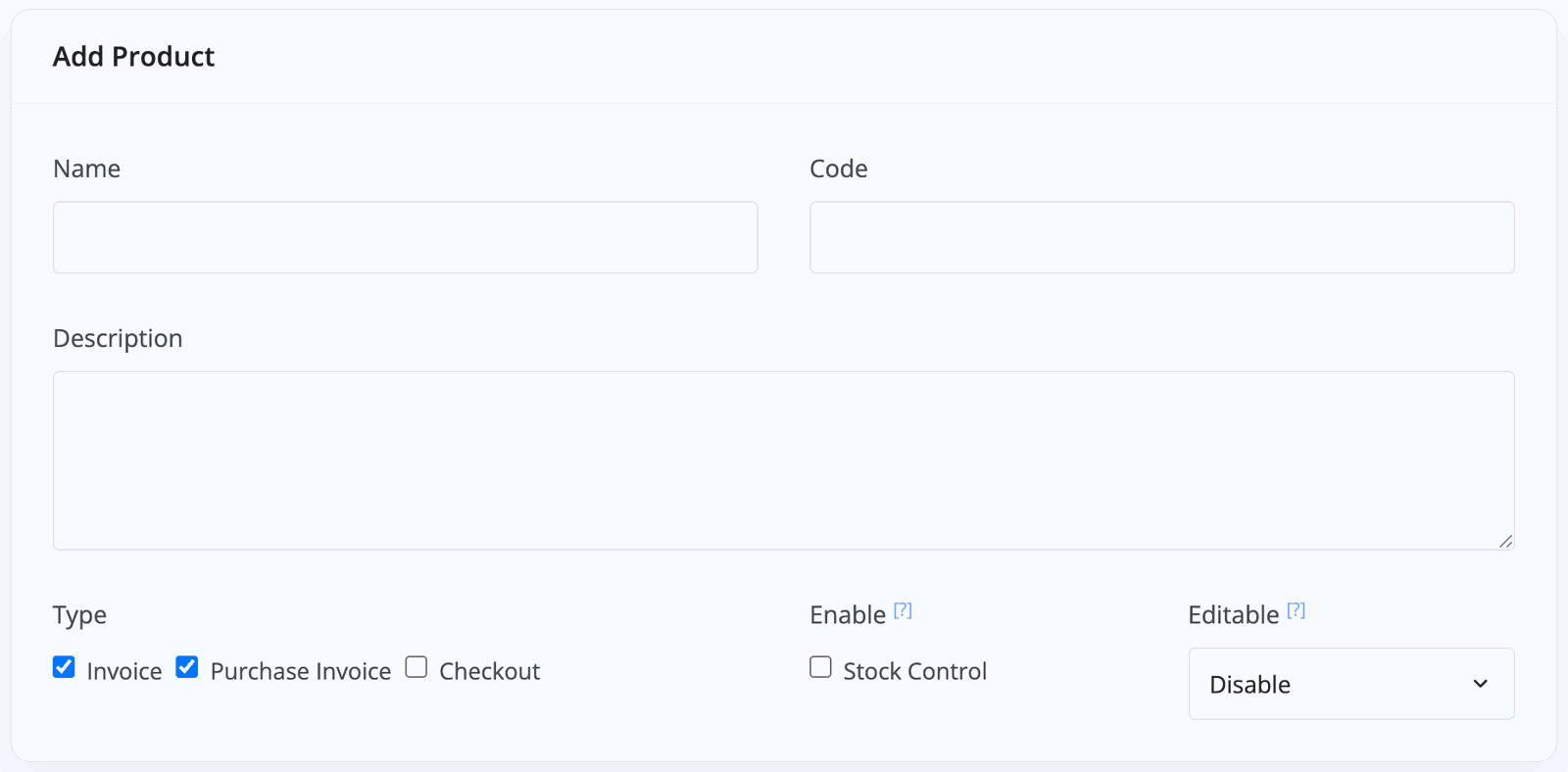Click the Checkout label text

[x=490, y=671]
